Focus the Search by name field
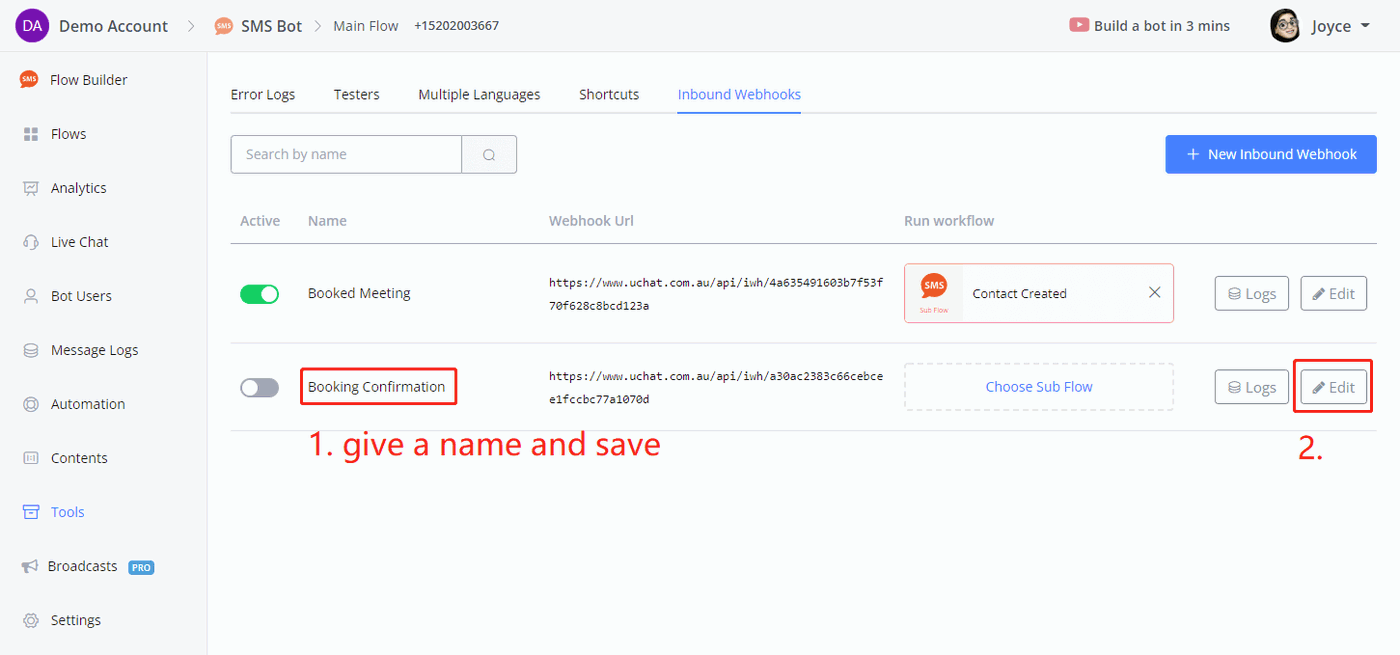Image resolution: width=1400 pixels, height=655 pixels. tap(346, 155)
